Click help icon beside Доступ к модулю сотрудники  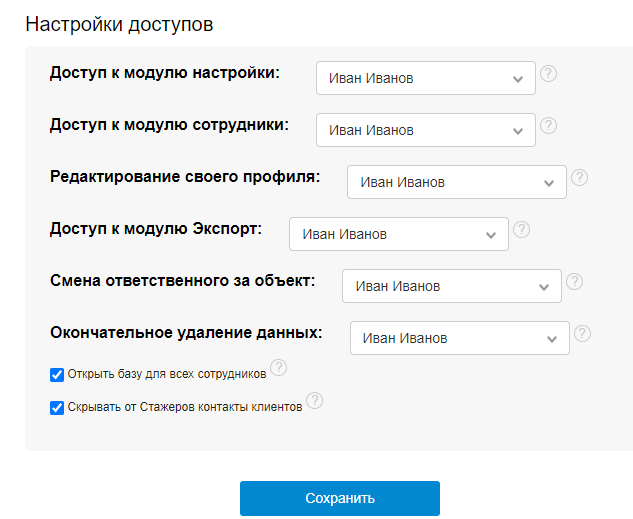(x=548, y=126)
